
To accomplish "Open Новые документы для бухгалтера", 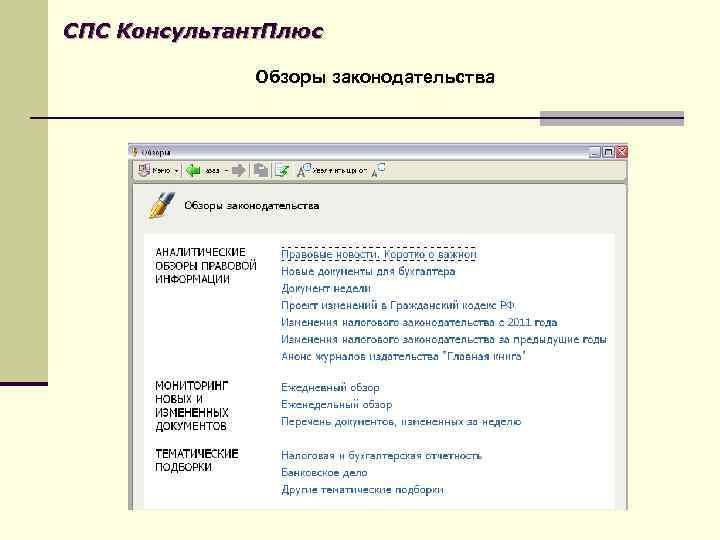I will point(368,271).
